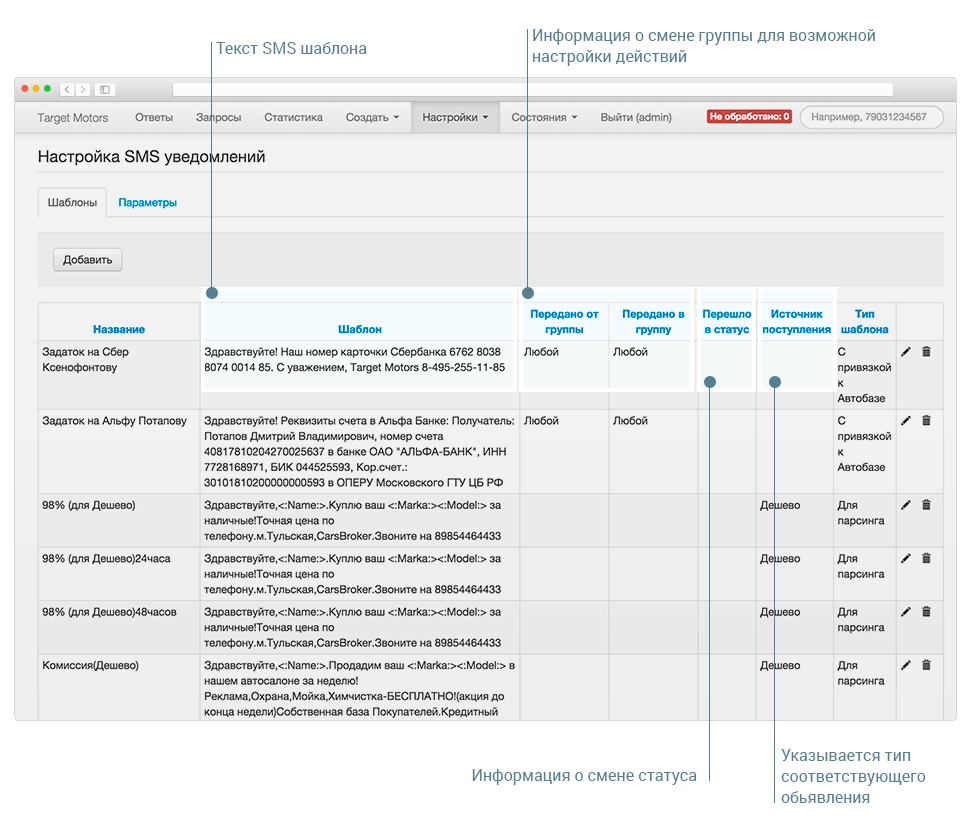This screenshot has height=839, width=970.
Task: Select the 'Шаблоны' tab
Action: coord(72,202)
